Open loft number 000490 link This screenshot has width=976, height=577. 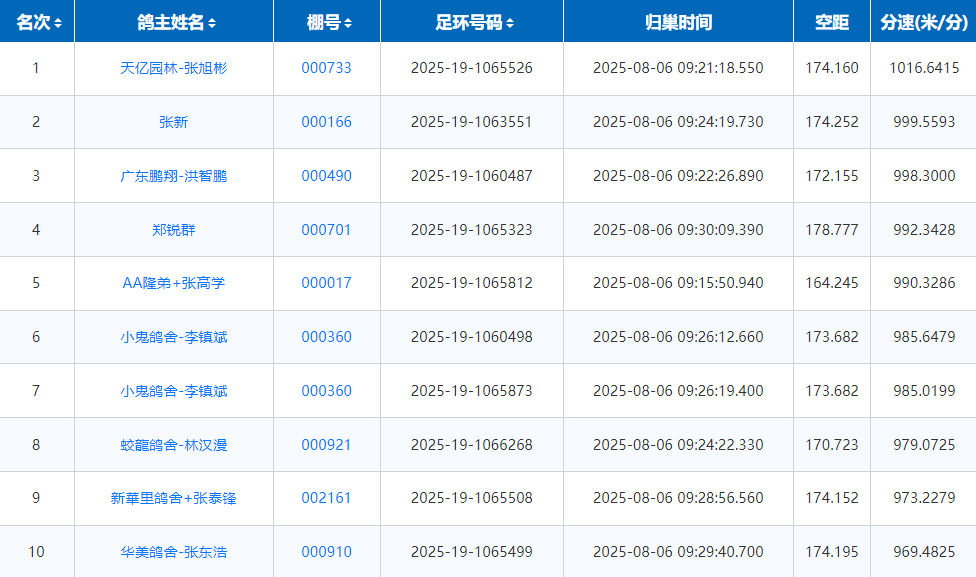[326, 176]
